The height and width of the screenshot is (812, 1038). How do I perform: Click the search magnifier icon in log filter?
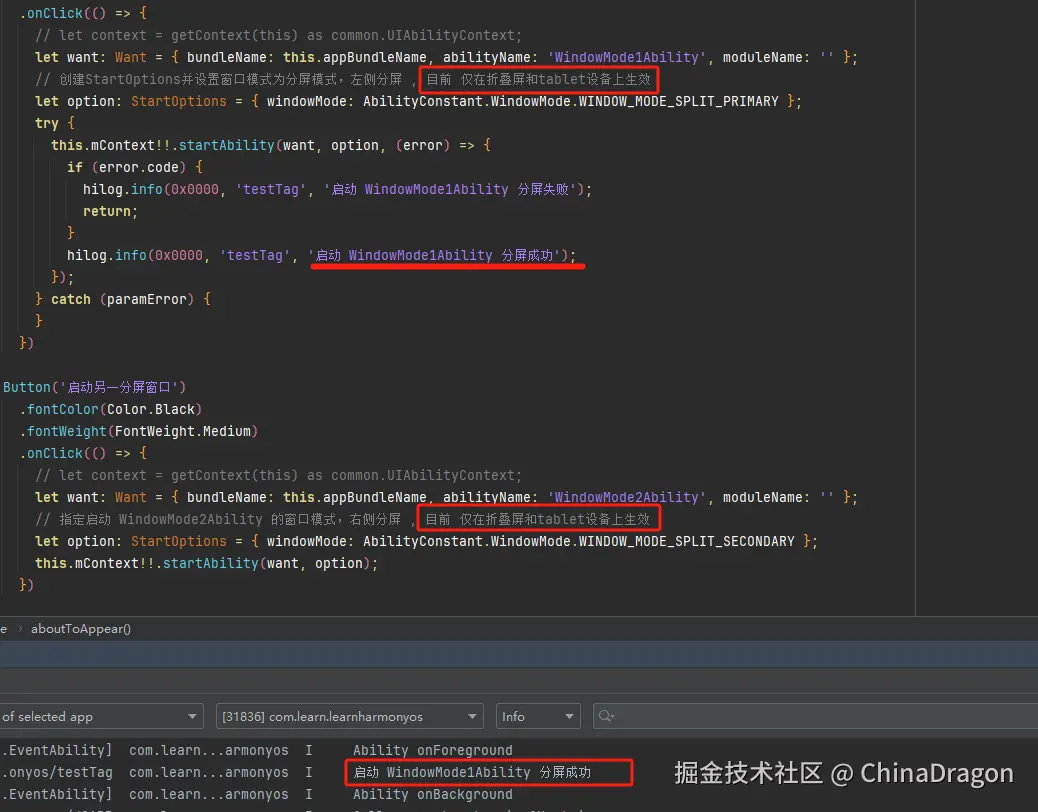pos(606,716)
